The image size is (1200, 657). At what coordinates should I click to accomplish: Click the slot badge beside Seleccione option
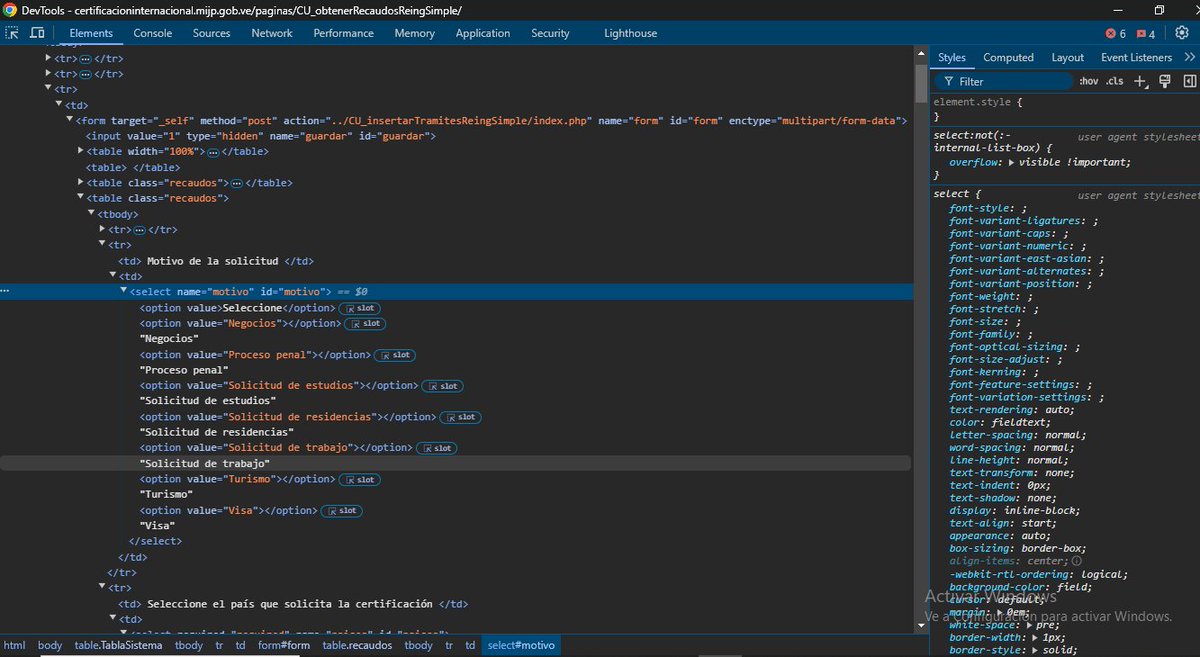[358, 308]
